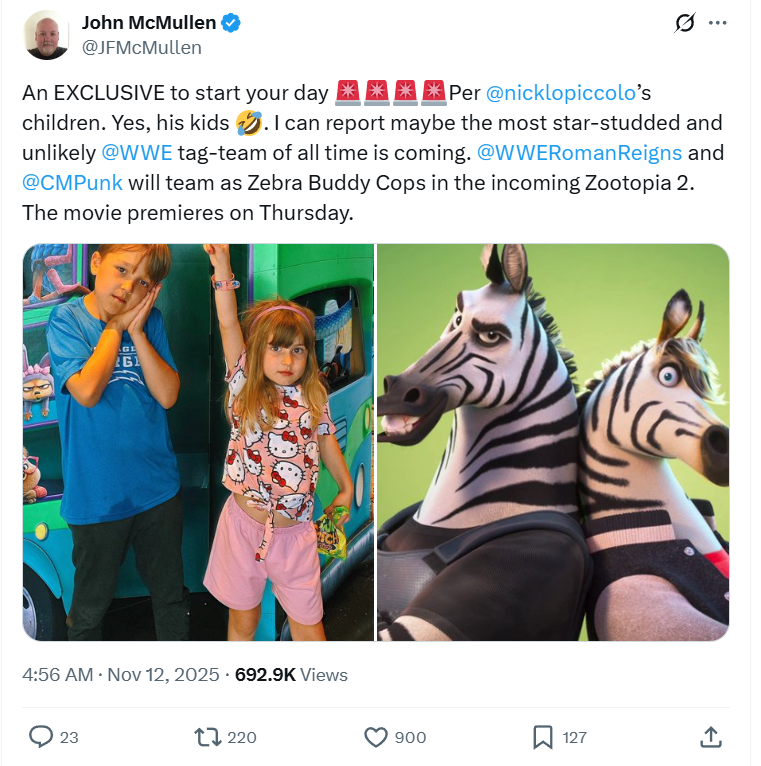Bookmark this post
The image size is (761, 766).
pyautogui.click(x=543, y=737)
